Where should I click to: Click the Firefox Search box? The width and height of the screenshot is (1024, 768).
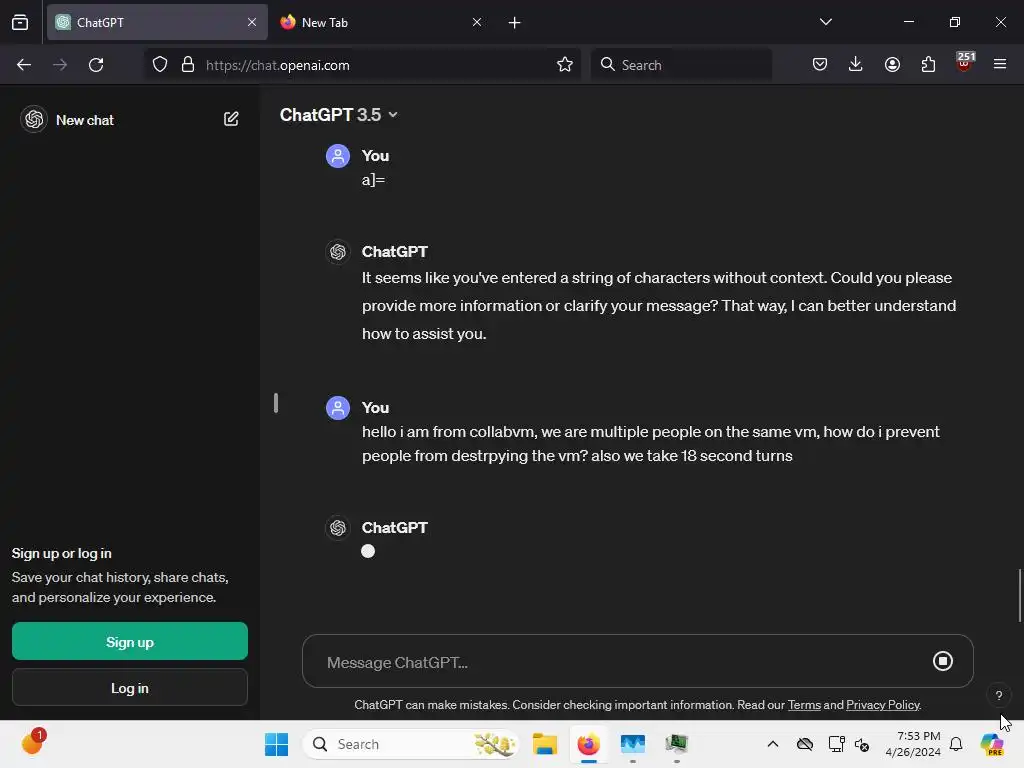point(681,65)
